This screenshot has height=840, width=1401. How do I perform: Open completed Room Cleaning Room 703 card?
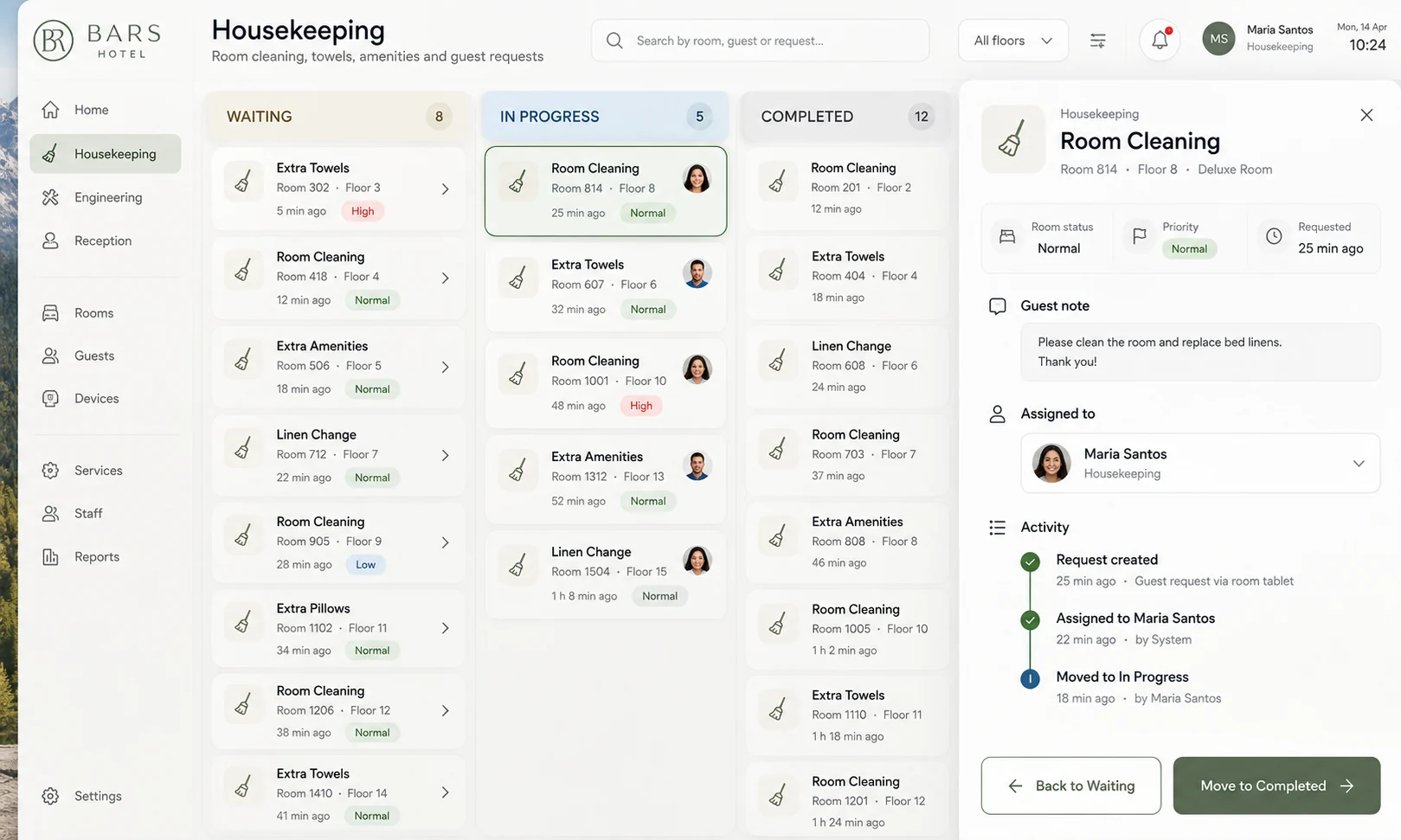tap(847, 454)
